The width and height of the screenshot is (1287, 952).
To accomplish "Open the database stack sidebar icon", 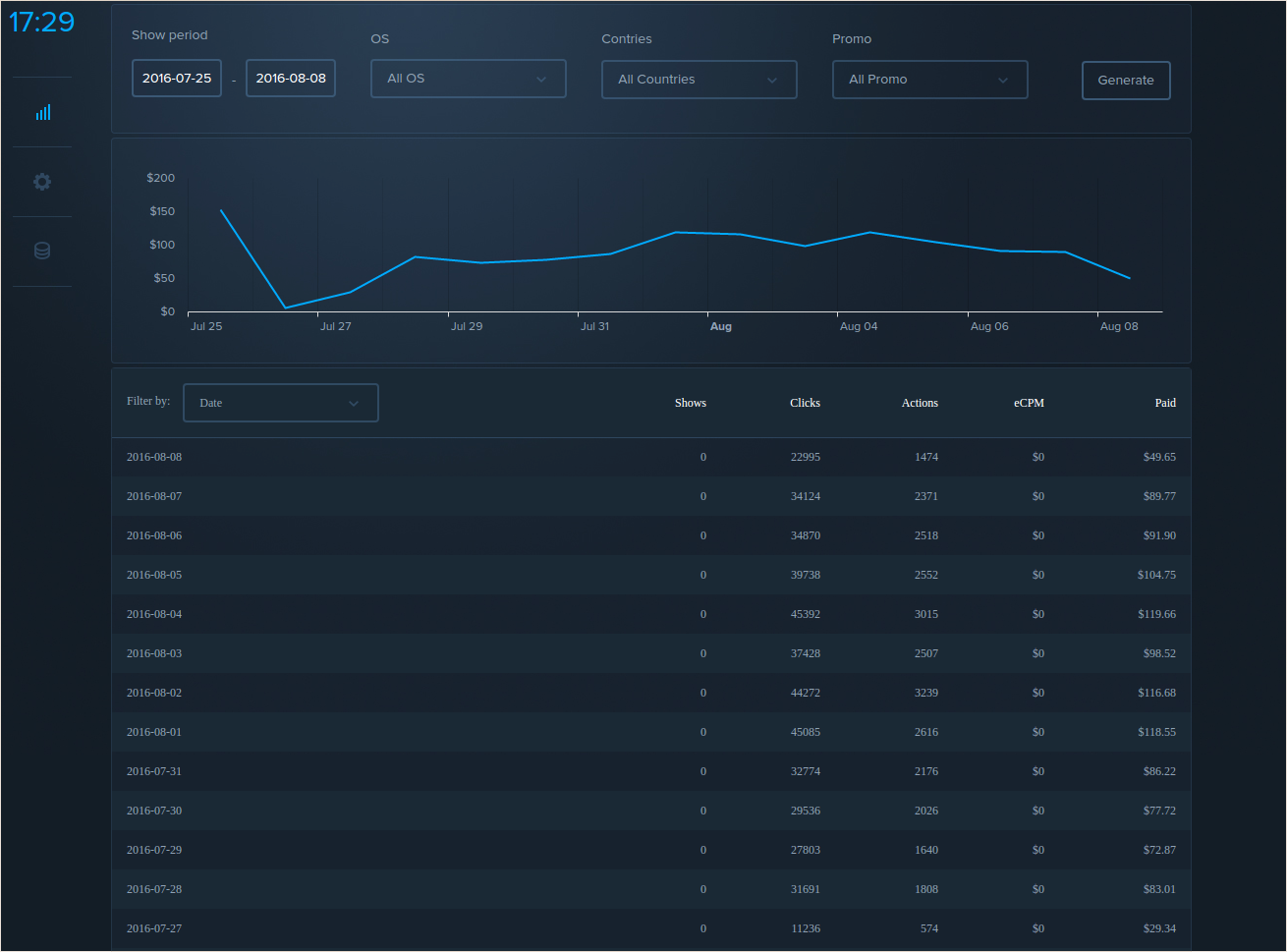I will (x=42, y=251).
